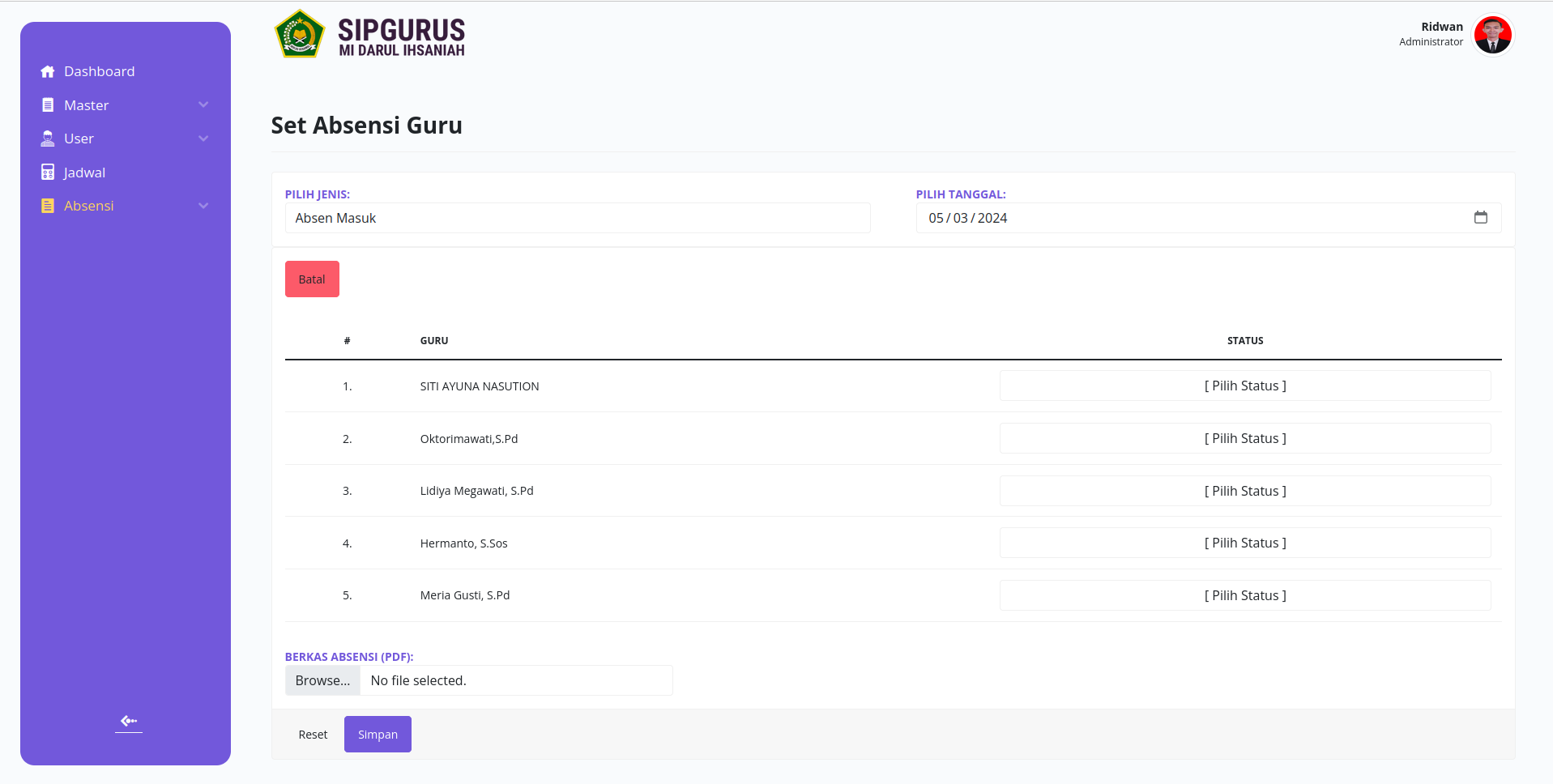The image size is (1553, 784).
Task: Click the Pilih Tanggal date field
Action: pos(1208,218)
